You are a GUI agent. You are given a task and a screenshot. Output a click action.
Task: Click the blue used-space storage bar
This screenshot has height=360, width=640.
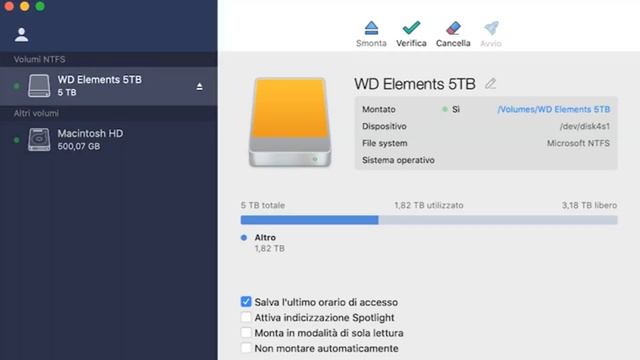(309, 220)
